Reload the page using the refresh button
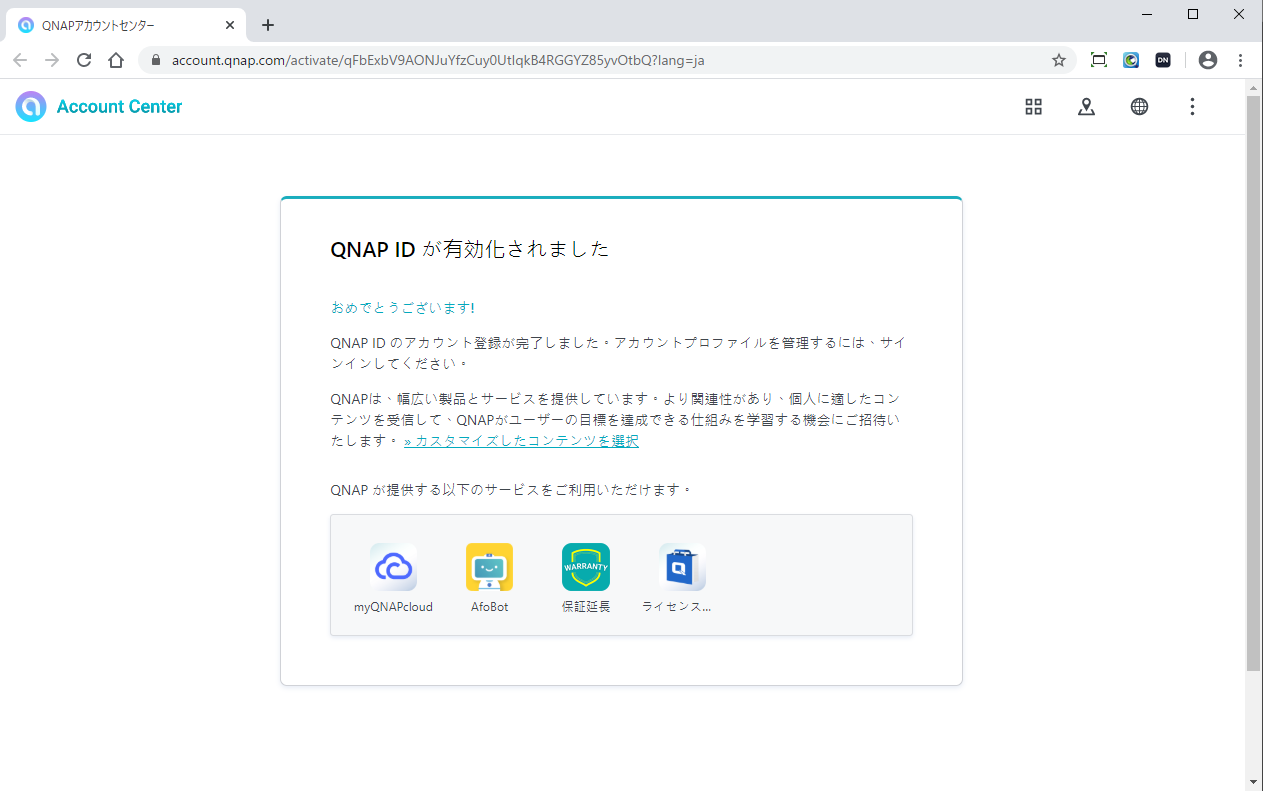Viewport: 1263px width, 791px height. pos(84,60)
